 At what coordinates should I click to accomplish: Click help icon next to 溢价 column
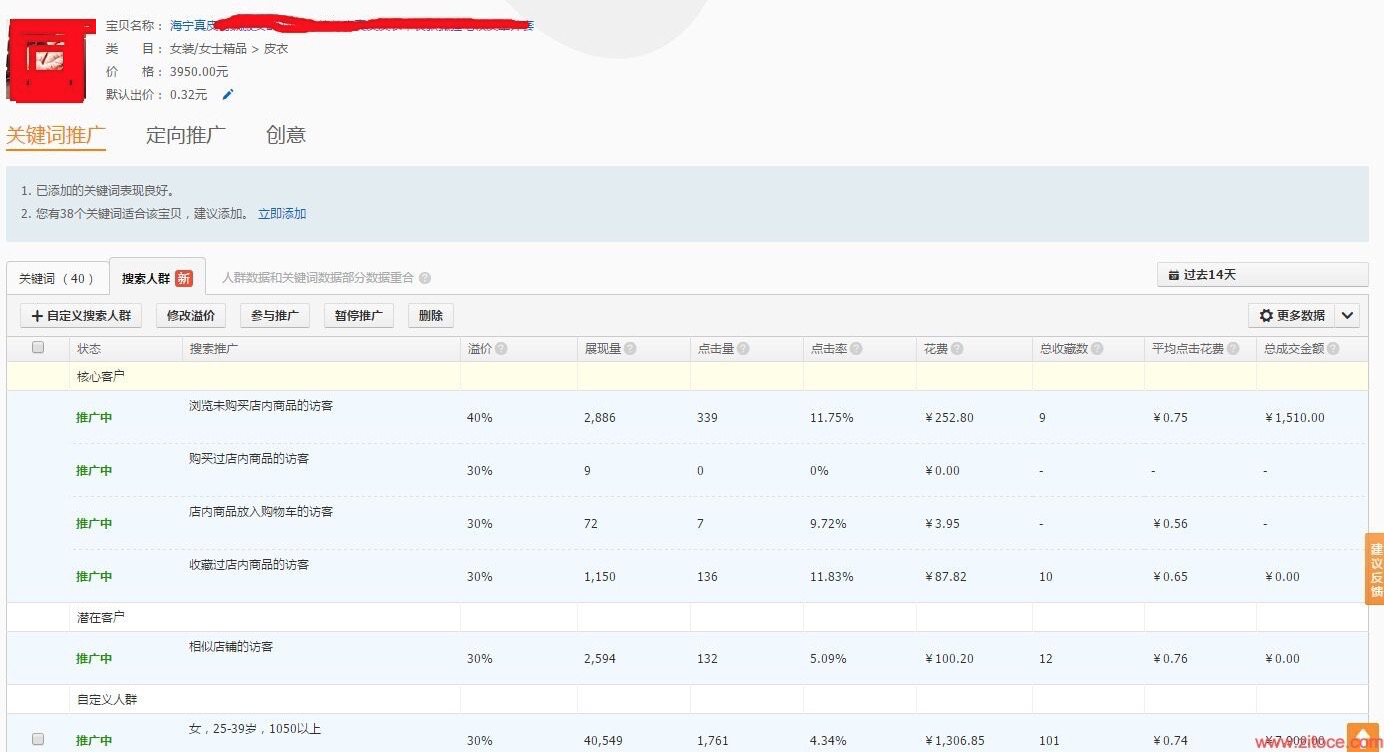pos(501,349)
